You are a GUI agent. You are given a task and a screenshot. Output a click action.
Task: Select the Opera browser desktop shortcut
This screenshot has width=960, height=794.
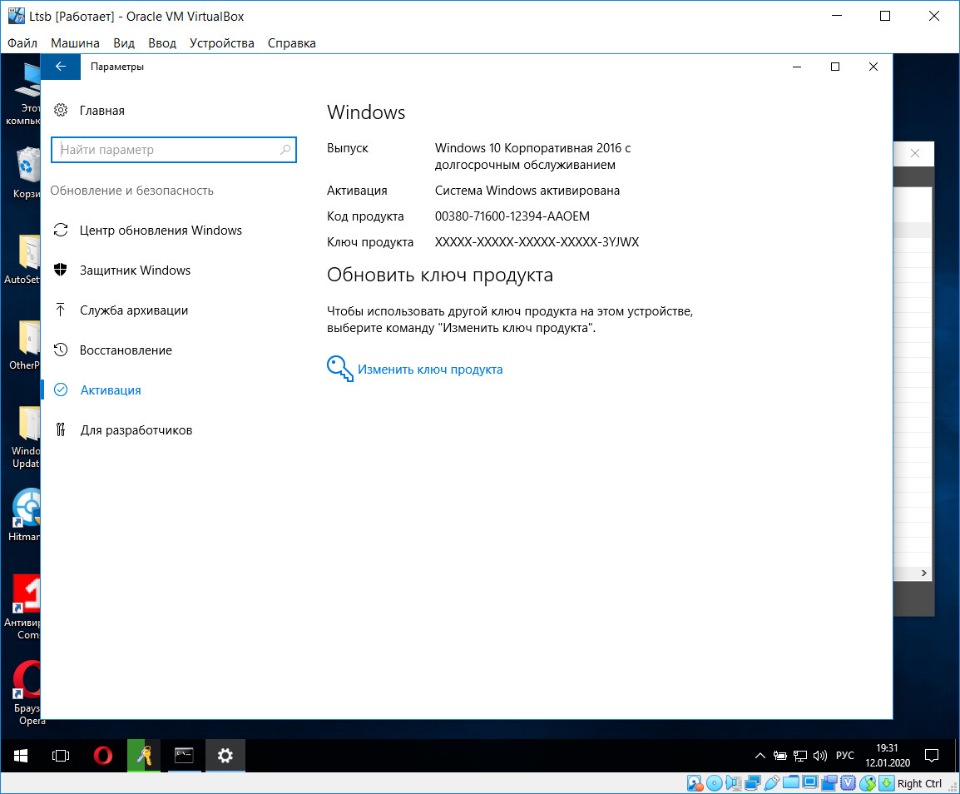[26, 692]
